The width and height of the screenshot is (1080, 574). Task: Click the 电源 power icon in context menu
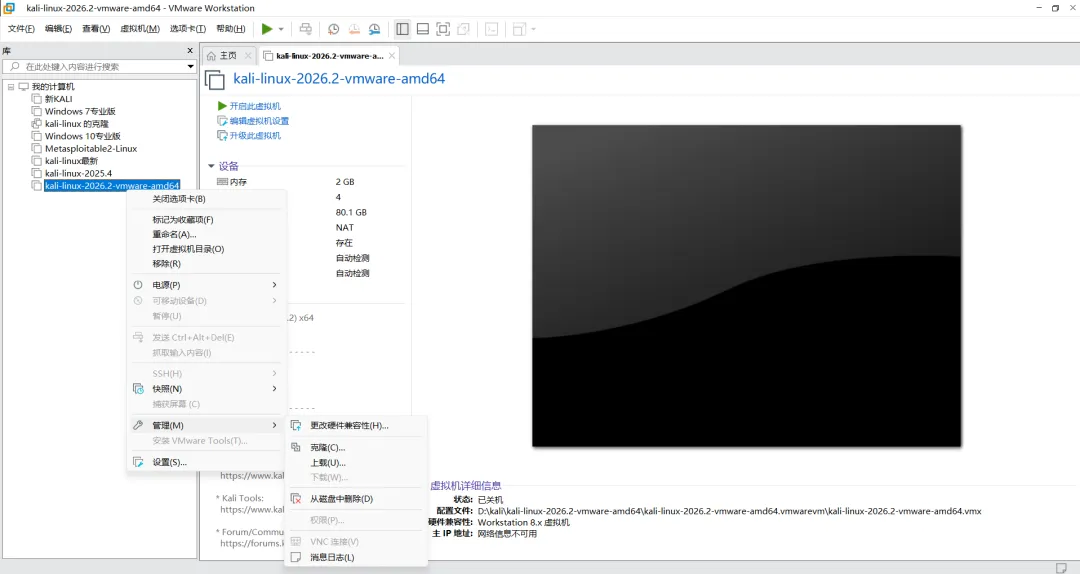138,285
